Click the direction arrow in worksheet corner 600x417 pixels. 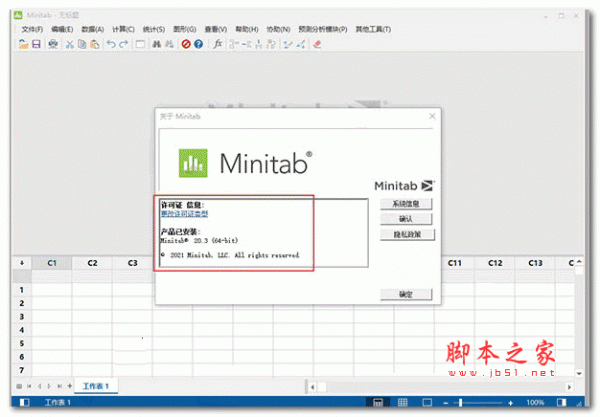click(22, 263)
